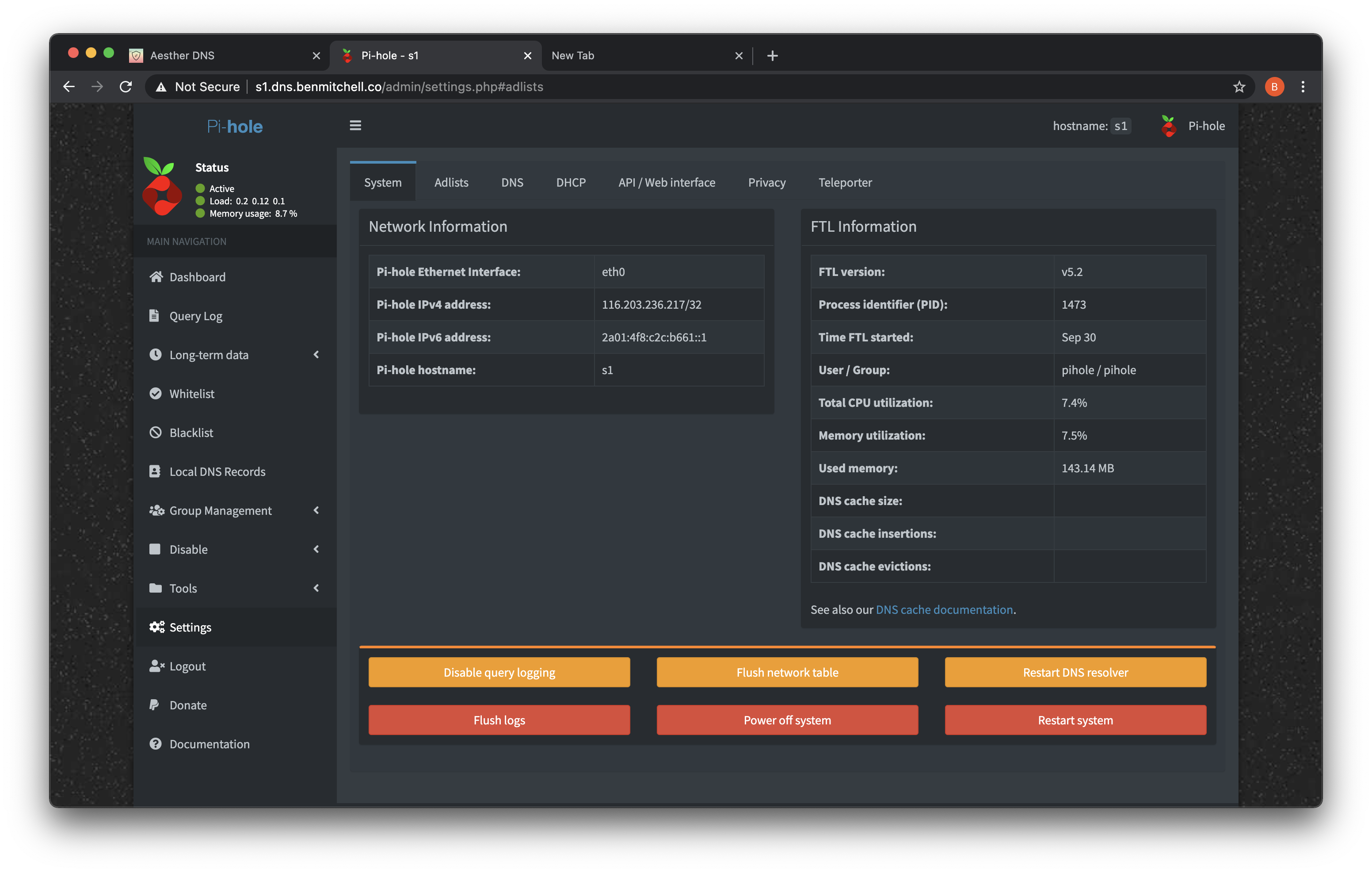Click the Blacklist ban icon
The image size is (1372, 873).
(x=155, y=432)
